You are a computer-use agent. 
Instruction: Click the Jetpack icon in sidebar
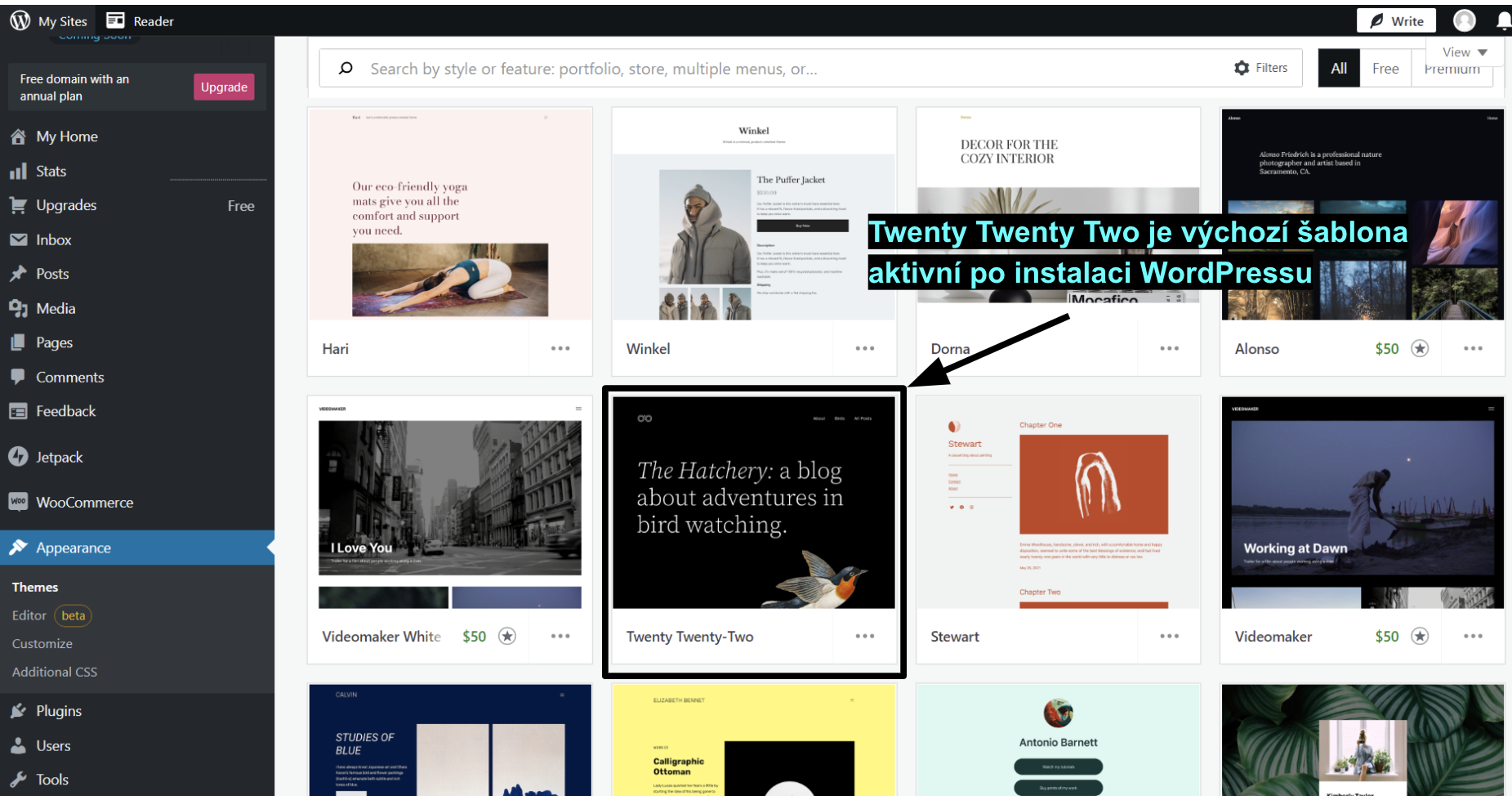click(x=18, y=457)
